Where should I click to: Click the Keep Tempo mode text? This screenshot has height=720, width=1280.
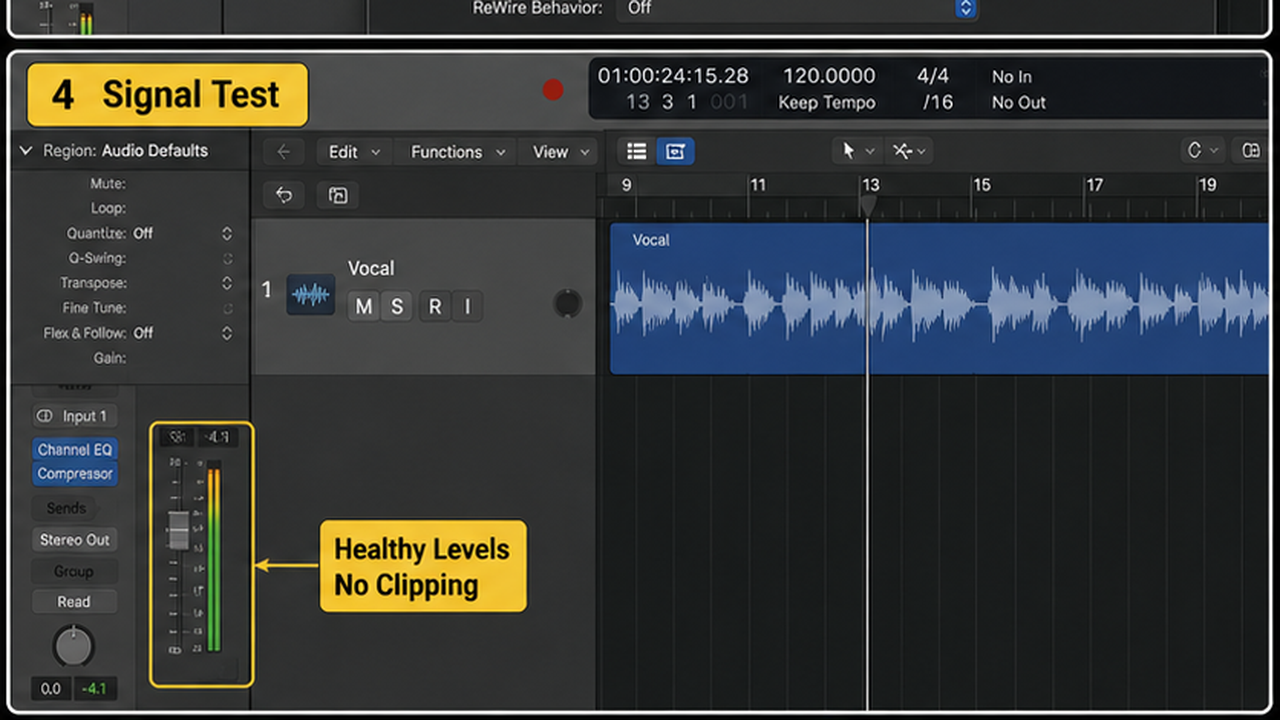tap(827, 102)
